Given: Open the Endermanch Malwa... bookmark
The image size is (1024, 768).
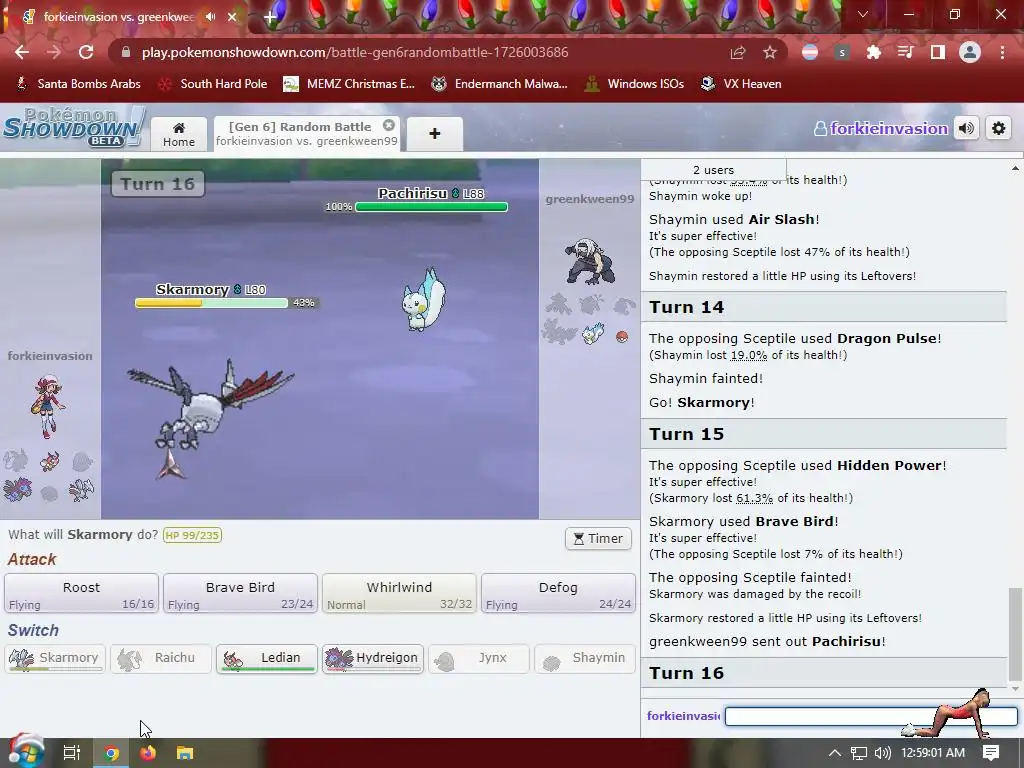Looking at the screenshot, I should point(500,84).
